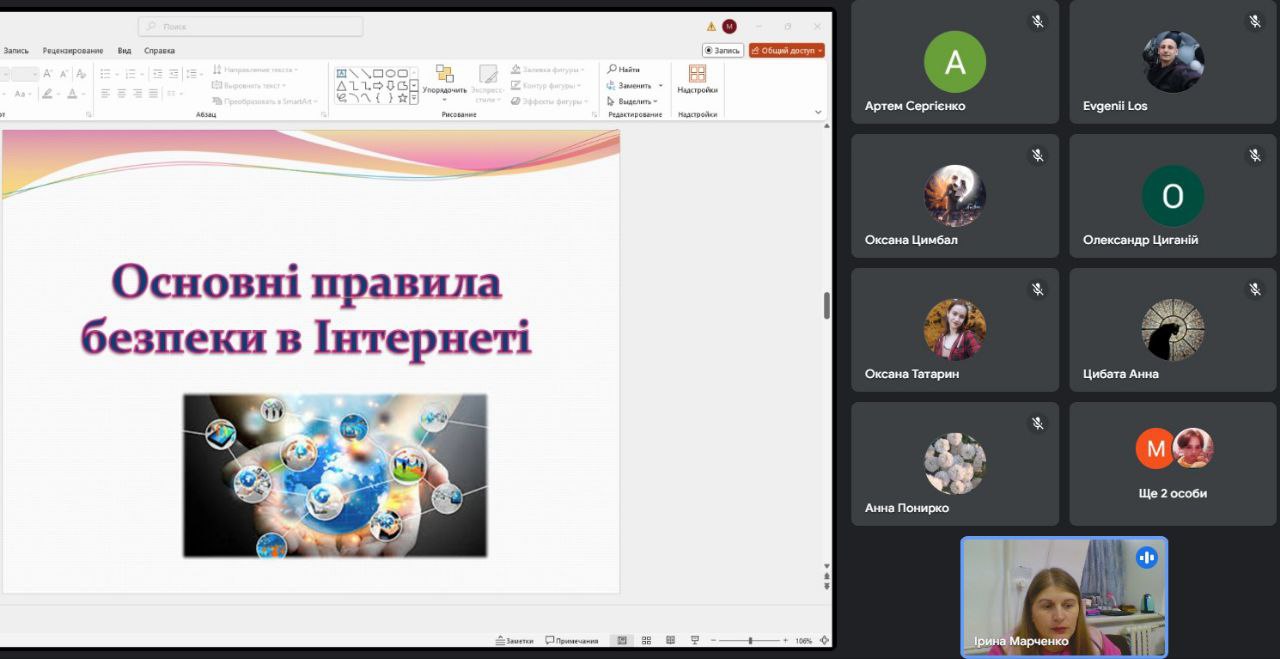Click muted mic icon on Анна Понирко tile

[x=1038, y=423]
